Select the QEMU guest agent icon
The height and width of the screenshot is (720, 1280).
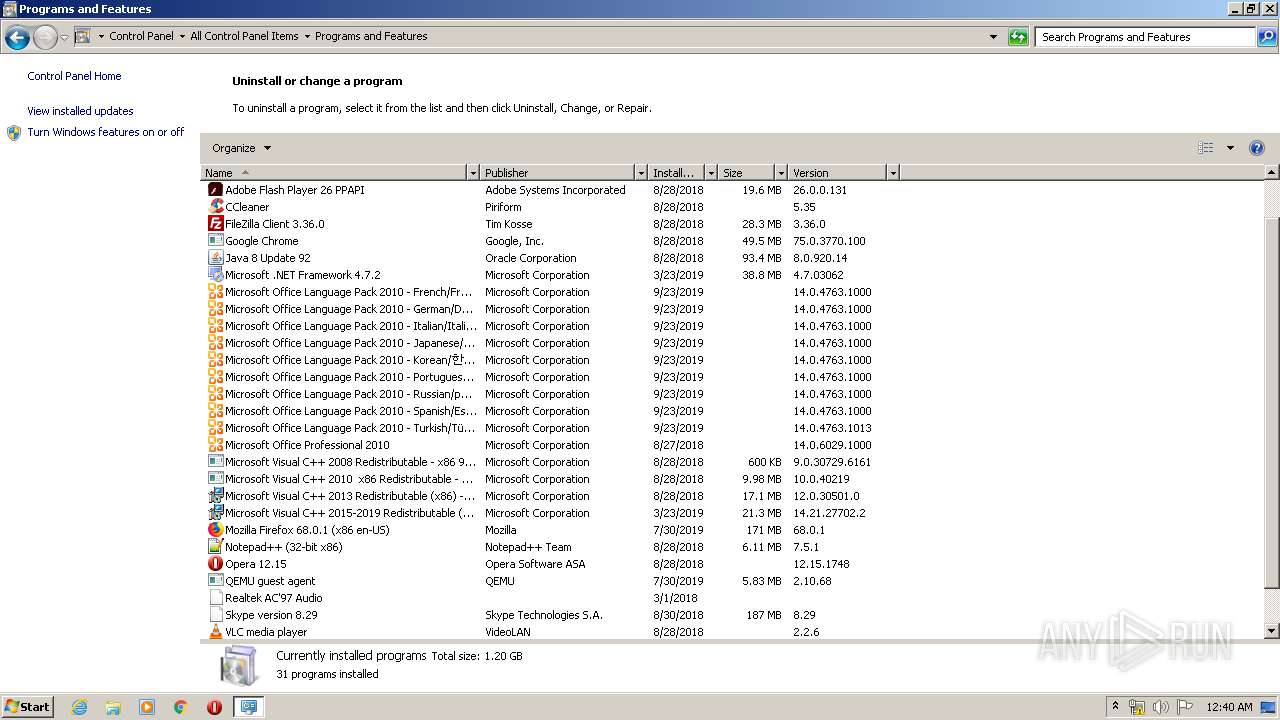coord(215,581)
